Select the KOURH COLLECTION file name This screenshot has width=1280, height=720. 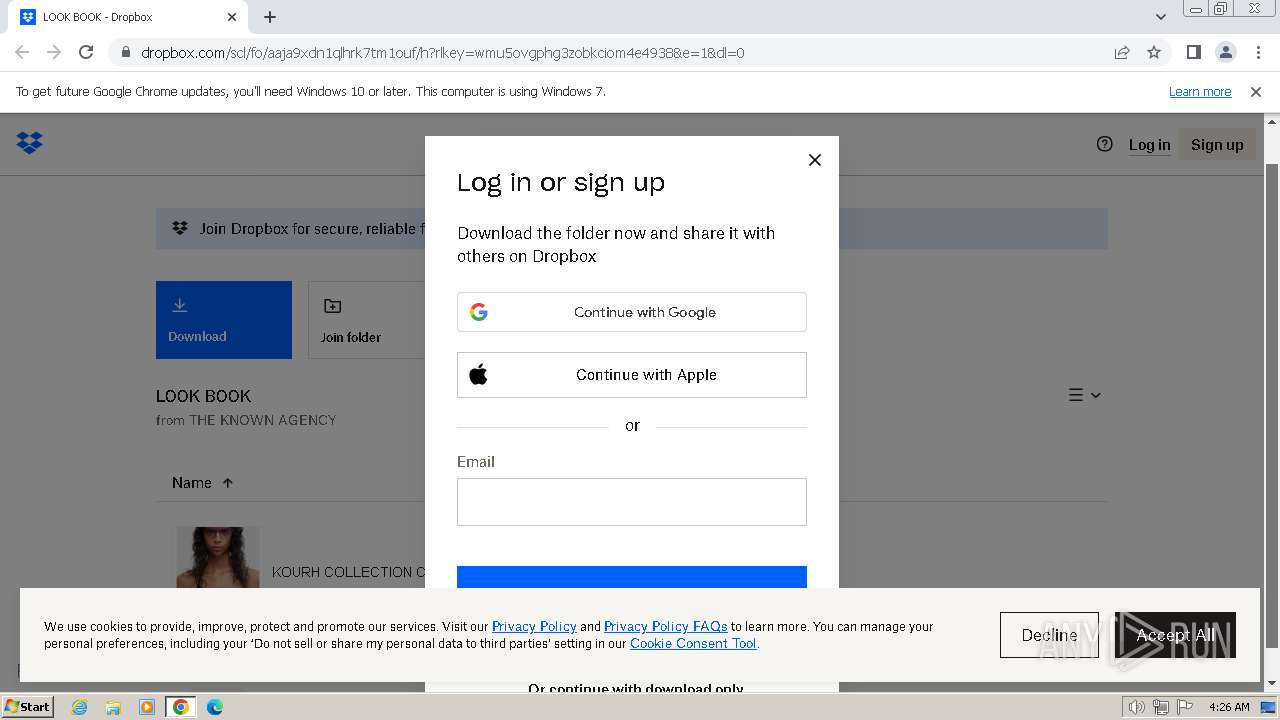348,572
